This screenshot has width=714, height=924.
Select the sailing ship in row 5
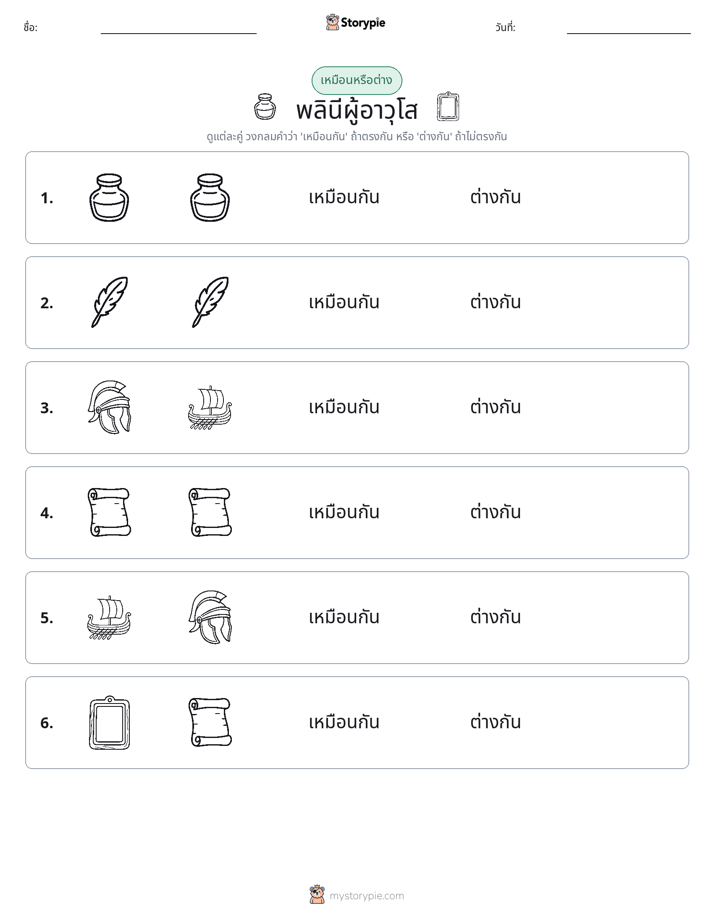coord(109,618)
